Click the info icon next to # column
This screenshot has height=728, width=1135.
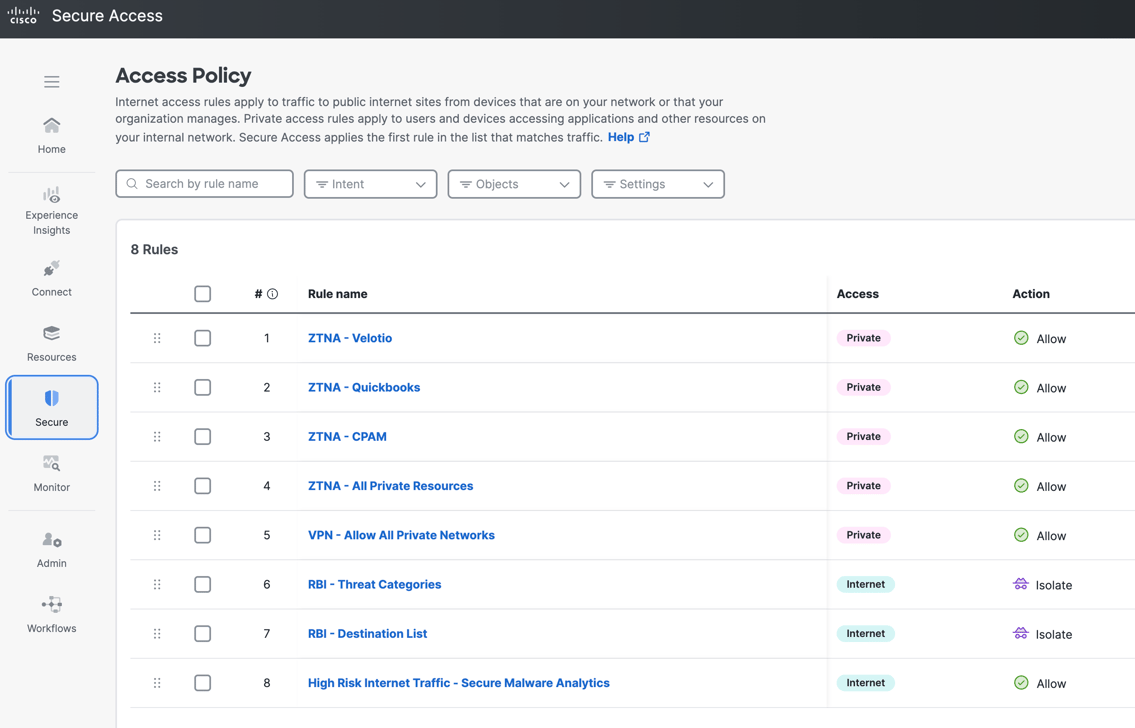pos(272,294)
